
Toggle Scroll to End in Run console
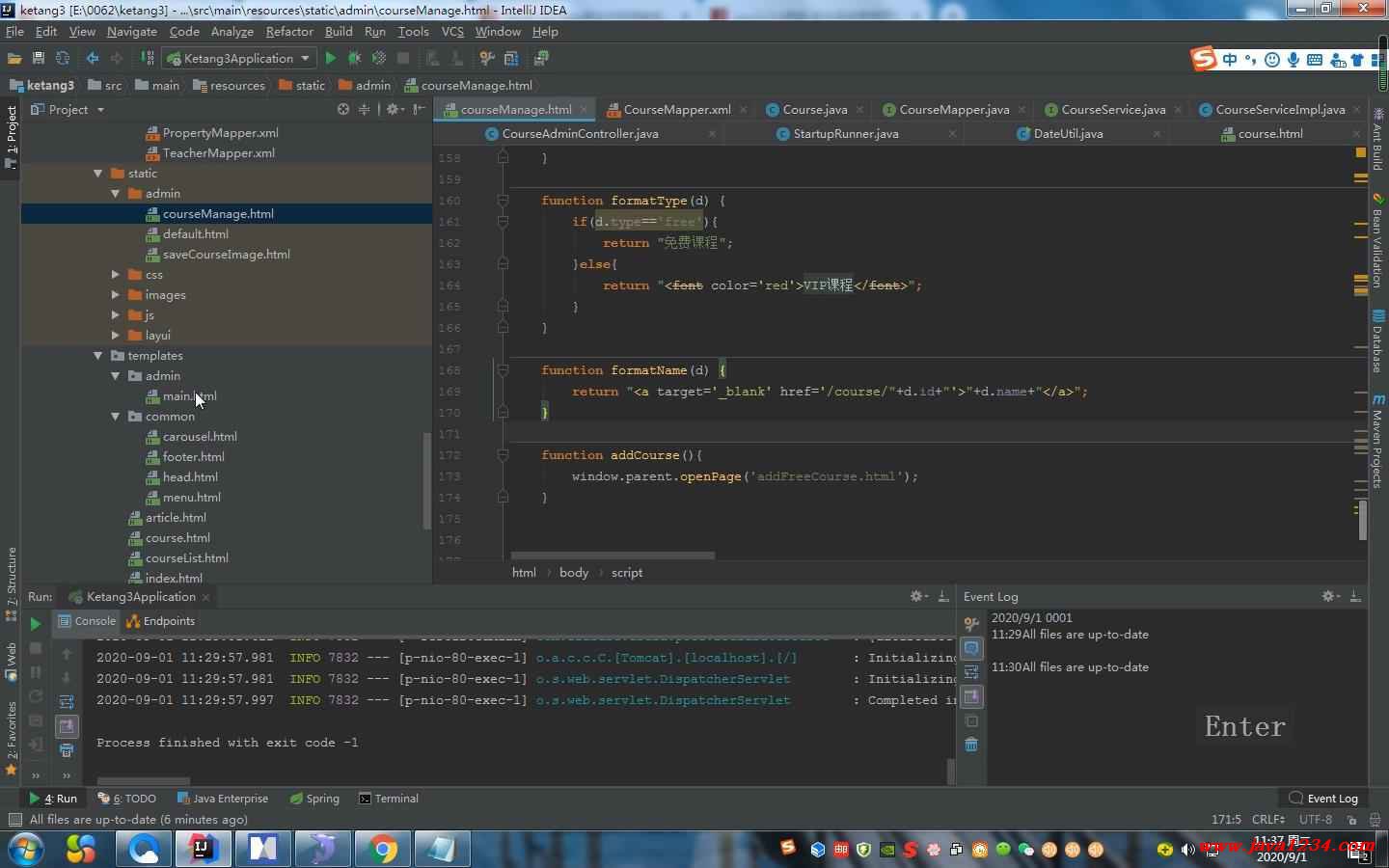(x=67, y=726)
